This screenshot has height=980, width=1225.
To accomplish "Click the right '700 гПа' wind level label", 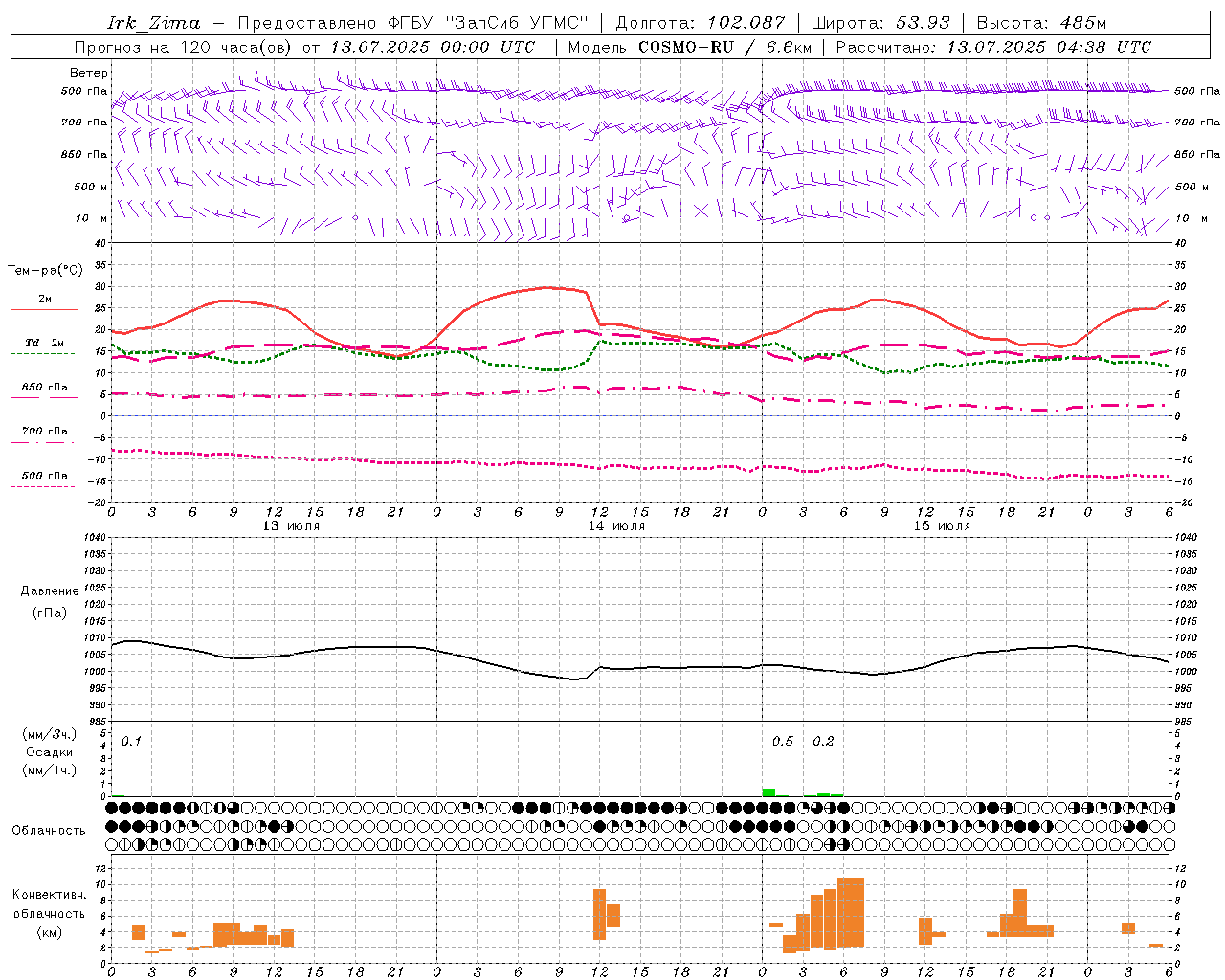I will (x=1196, y=122).
